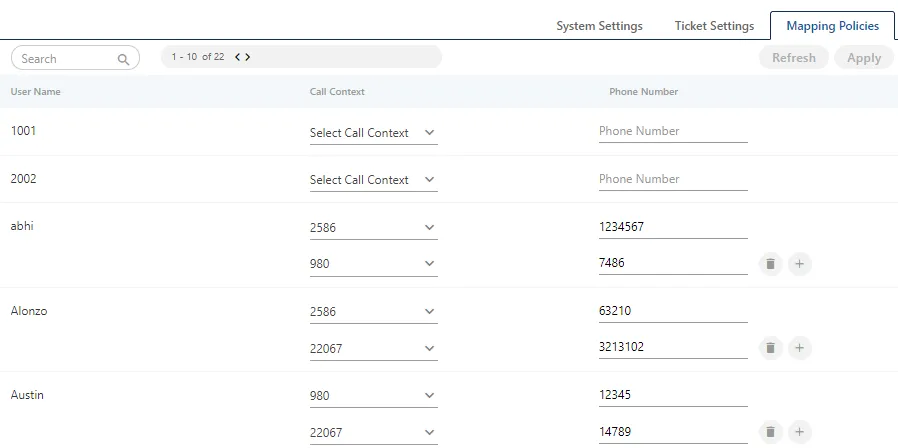Open Call Context dropdown for user 1001

click(373, 133)
